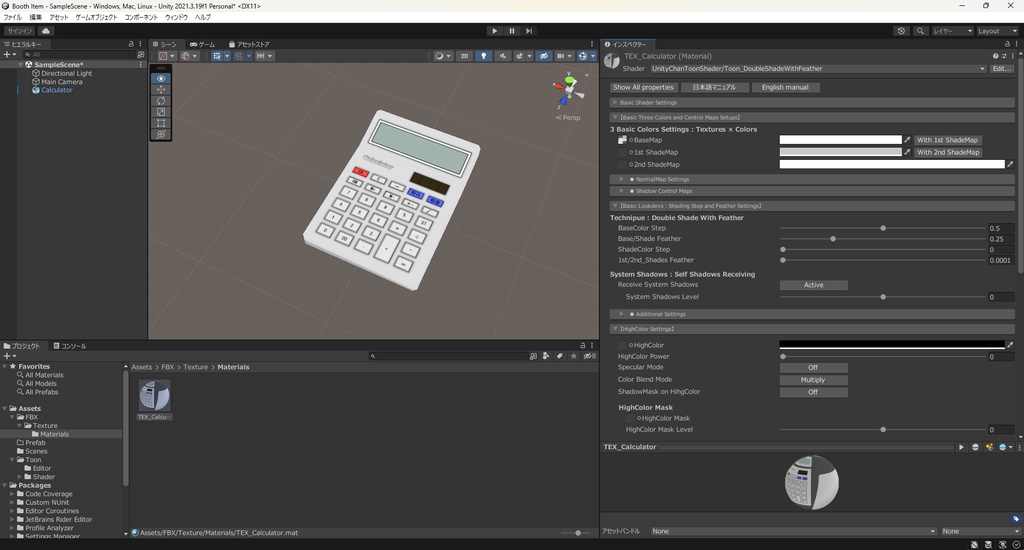
Task: Open the 日本語マニュアル button
Action: pyautogui.click(x=714, y=88)
